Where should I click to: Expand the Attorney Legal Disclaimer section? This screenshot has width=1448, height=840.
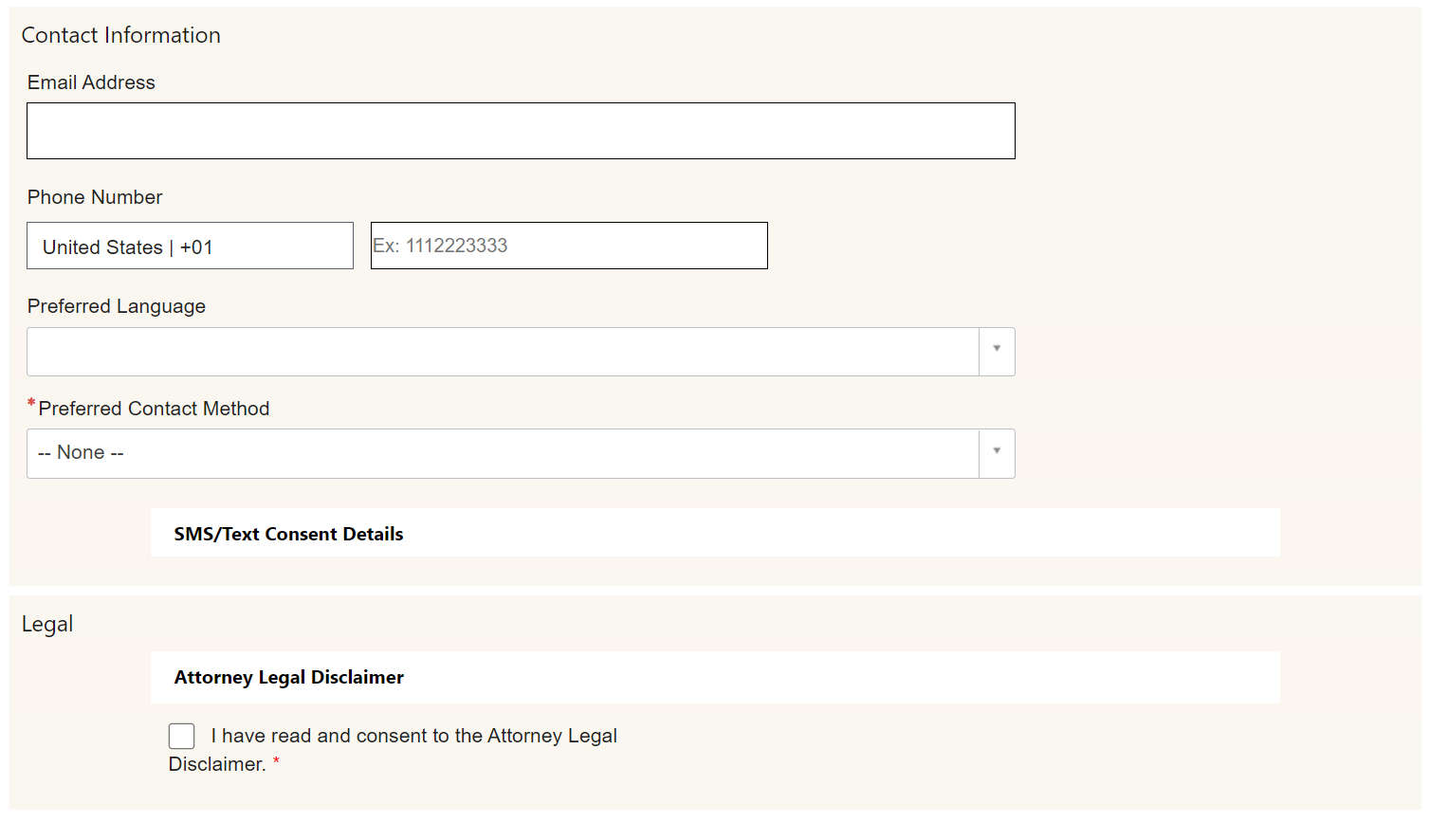(289, 677)
